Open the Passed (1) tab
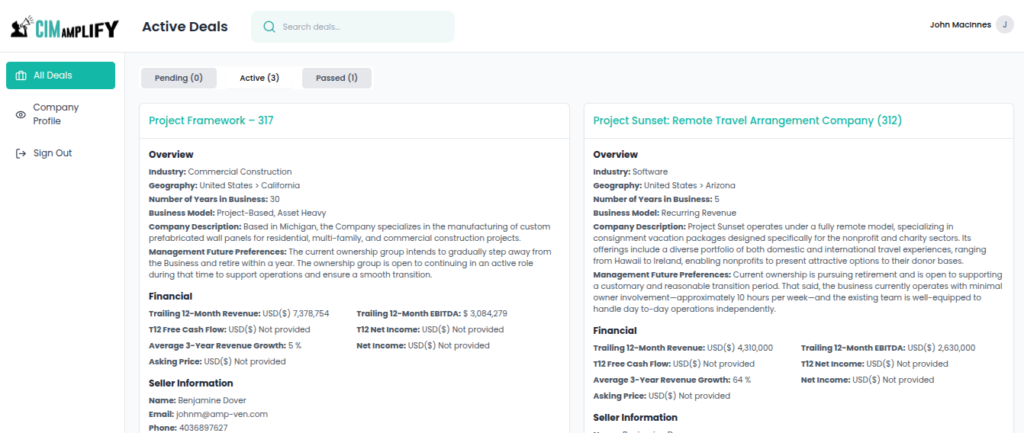The width and height of the screenshot is (1024, 433). (x=336, y=78)
